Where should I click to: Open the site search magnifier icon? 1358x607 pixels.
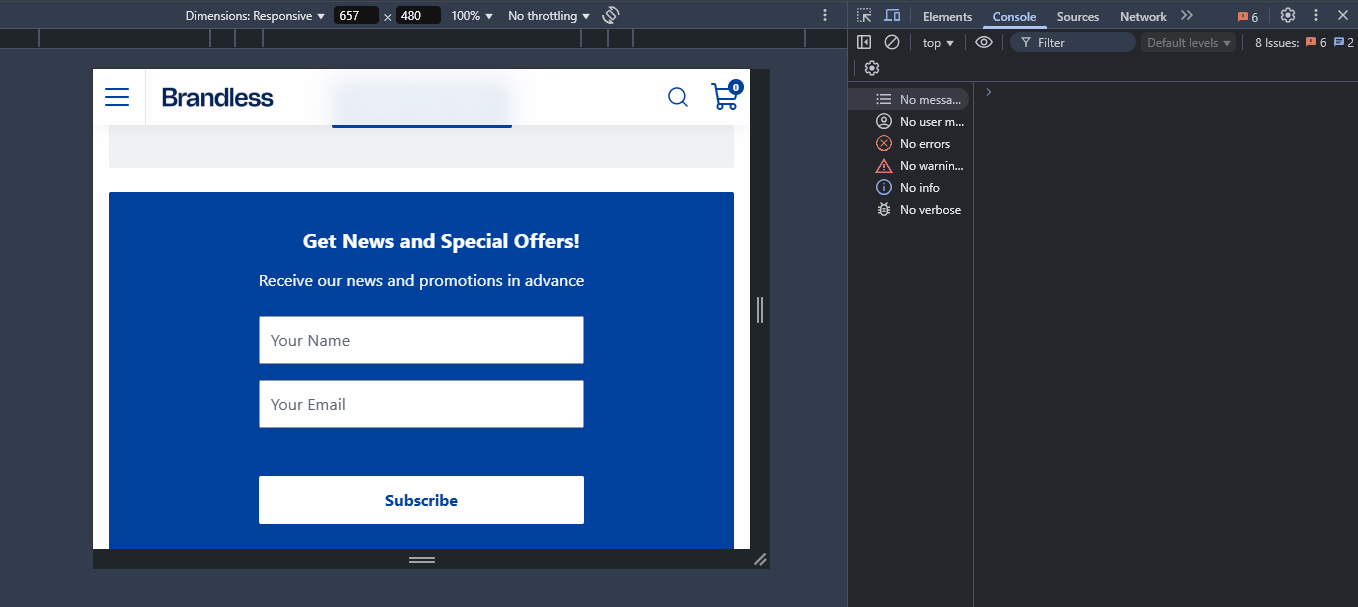pyautogui.click(x=678, y=97)
